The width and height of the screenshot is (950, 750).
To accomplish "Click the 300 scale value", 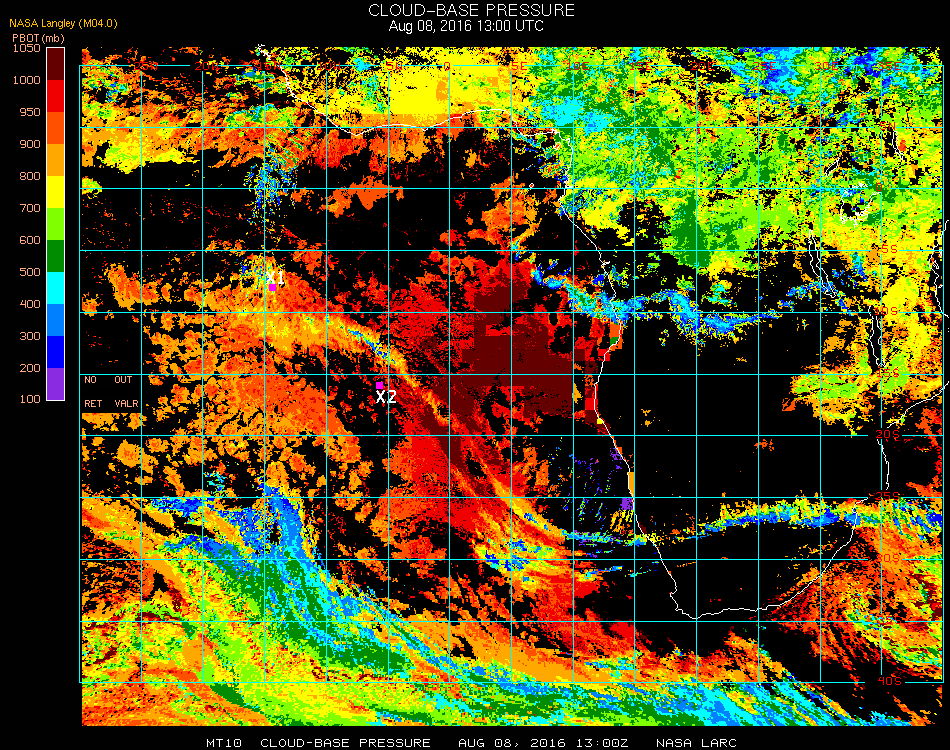I will click(x=30, y=336).
